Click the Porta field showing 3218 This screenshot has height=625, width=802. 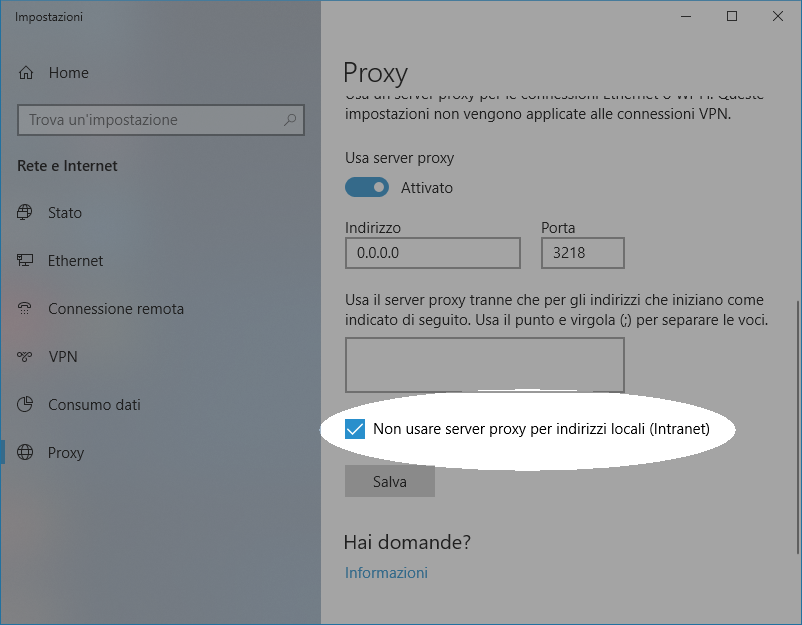582,253
